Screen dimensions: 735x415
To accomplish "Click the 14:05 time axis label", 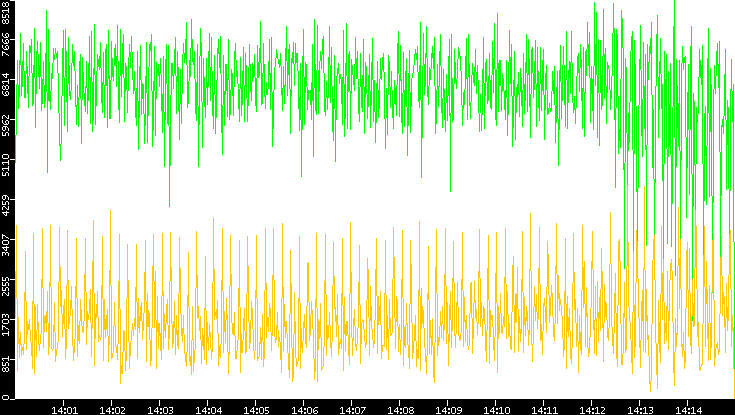I will (x=256, y=410).
